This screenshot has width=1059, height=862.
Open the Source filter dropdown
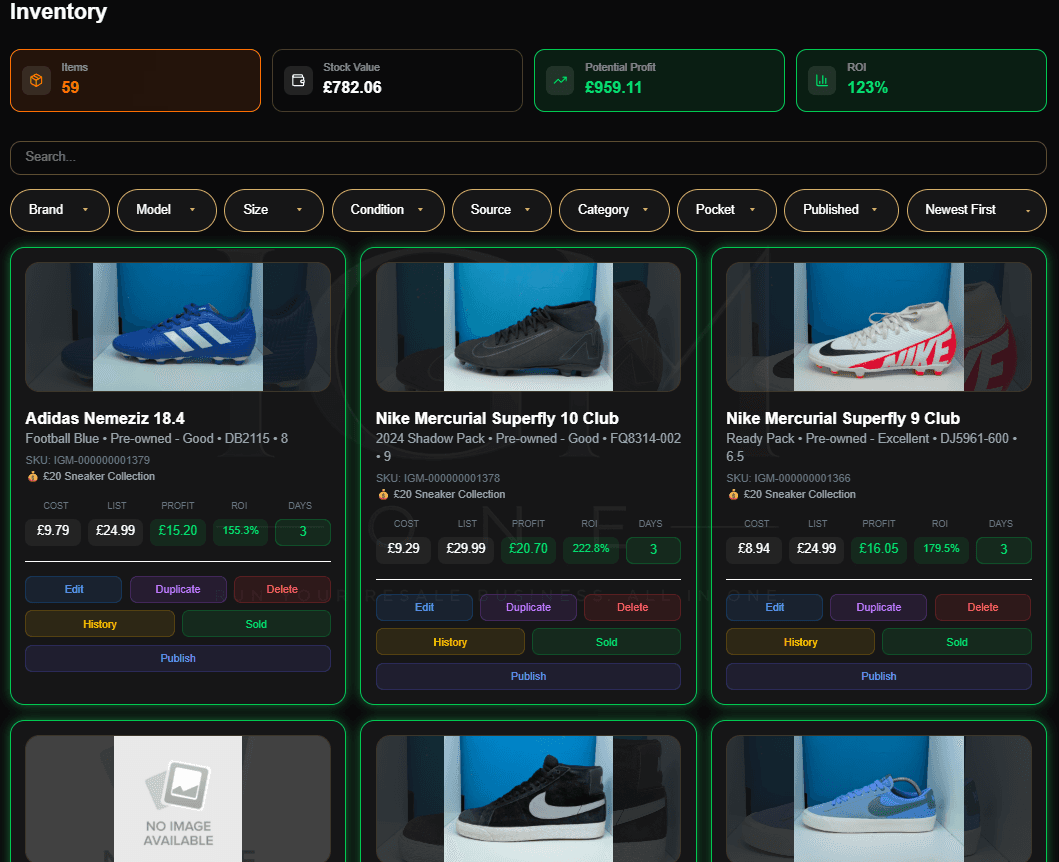point(501,210)
